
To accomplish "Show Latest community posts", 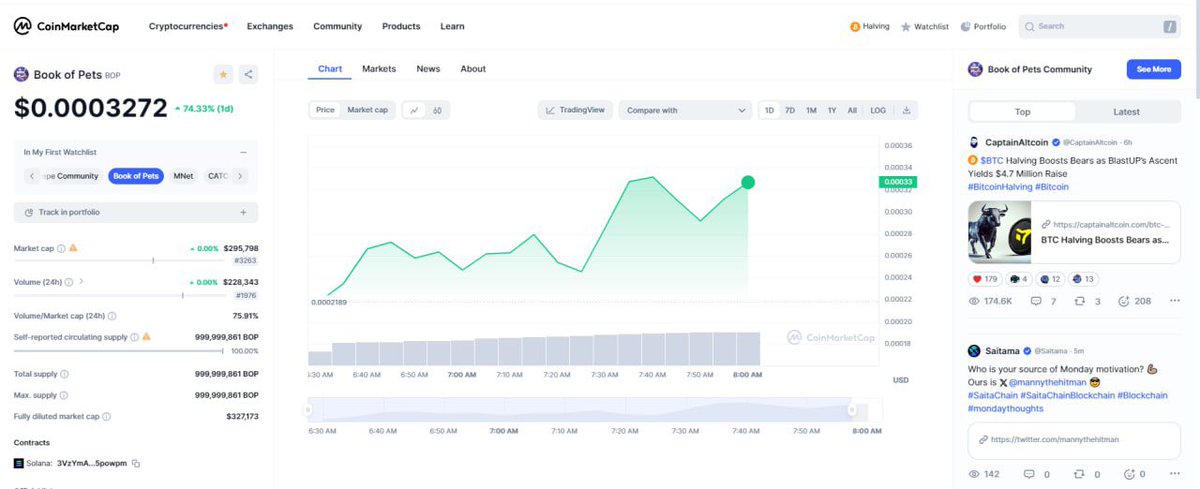I will (x=1126, y=112).
